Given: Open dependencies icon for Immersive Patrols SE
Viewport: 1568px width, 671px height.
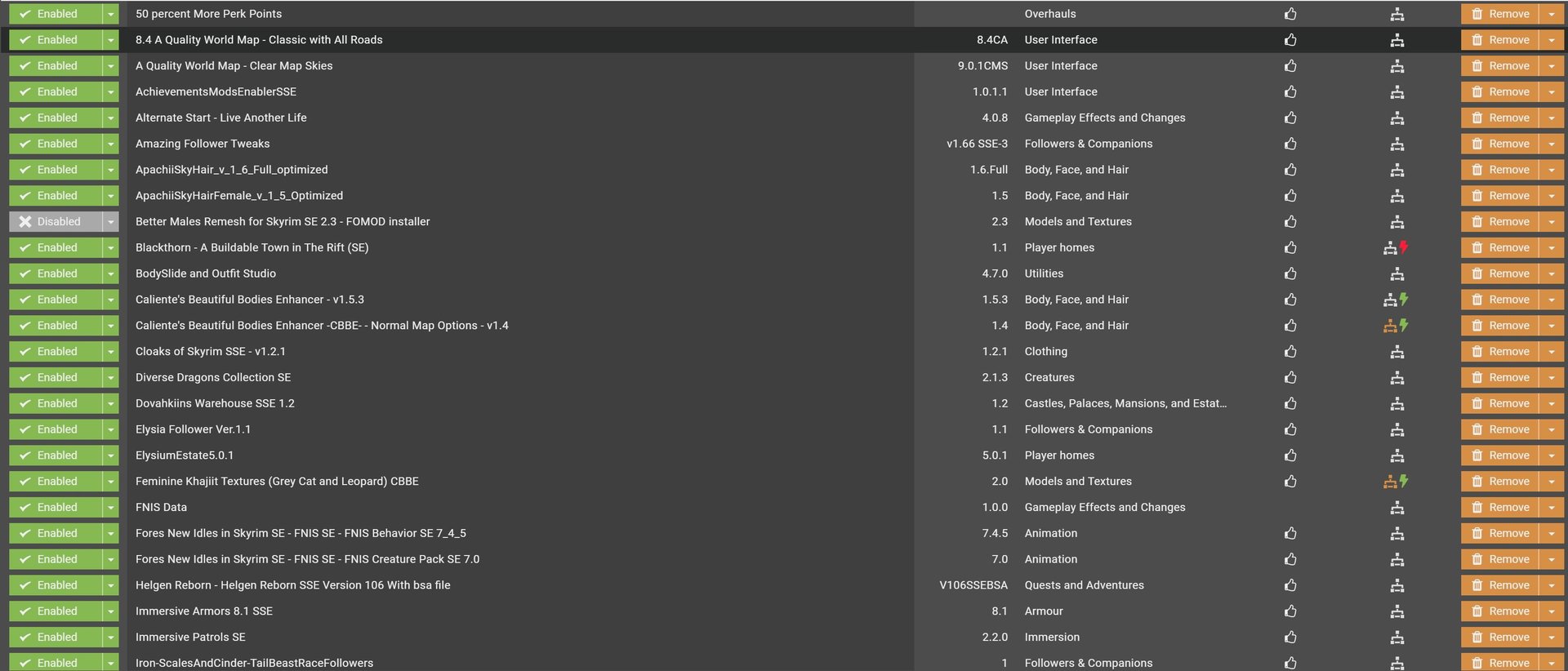Looking at the screenshot, I should [1397, 638].
